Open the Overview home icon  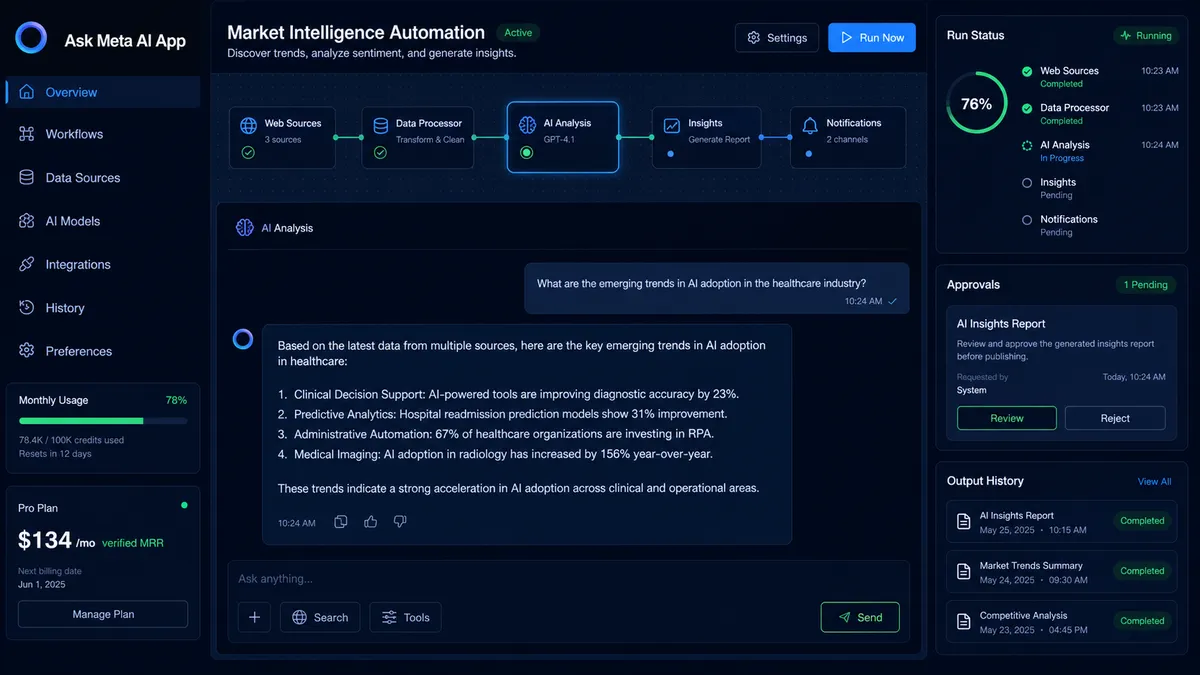coord(27,92)
